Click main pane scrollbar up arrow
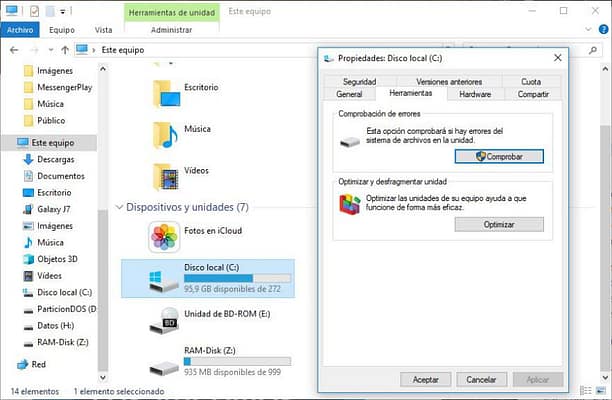 [x=605, y=69]
